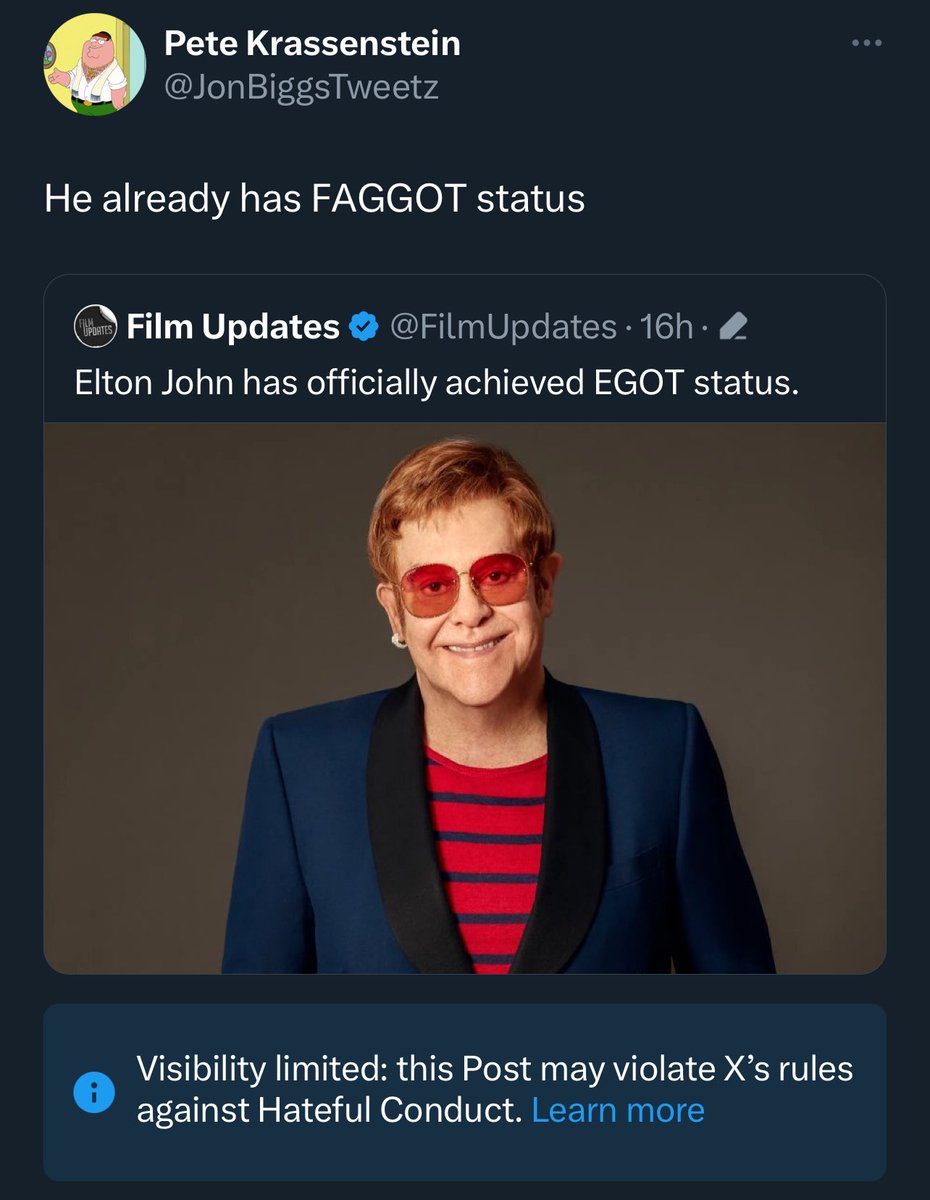This screenshot has width=930, height=1200.
Task: Open the three-dot more options menu
Action: [866, 44]
